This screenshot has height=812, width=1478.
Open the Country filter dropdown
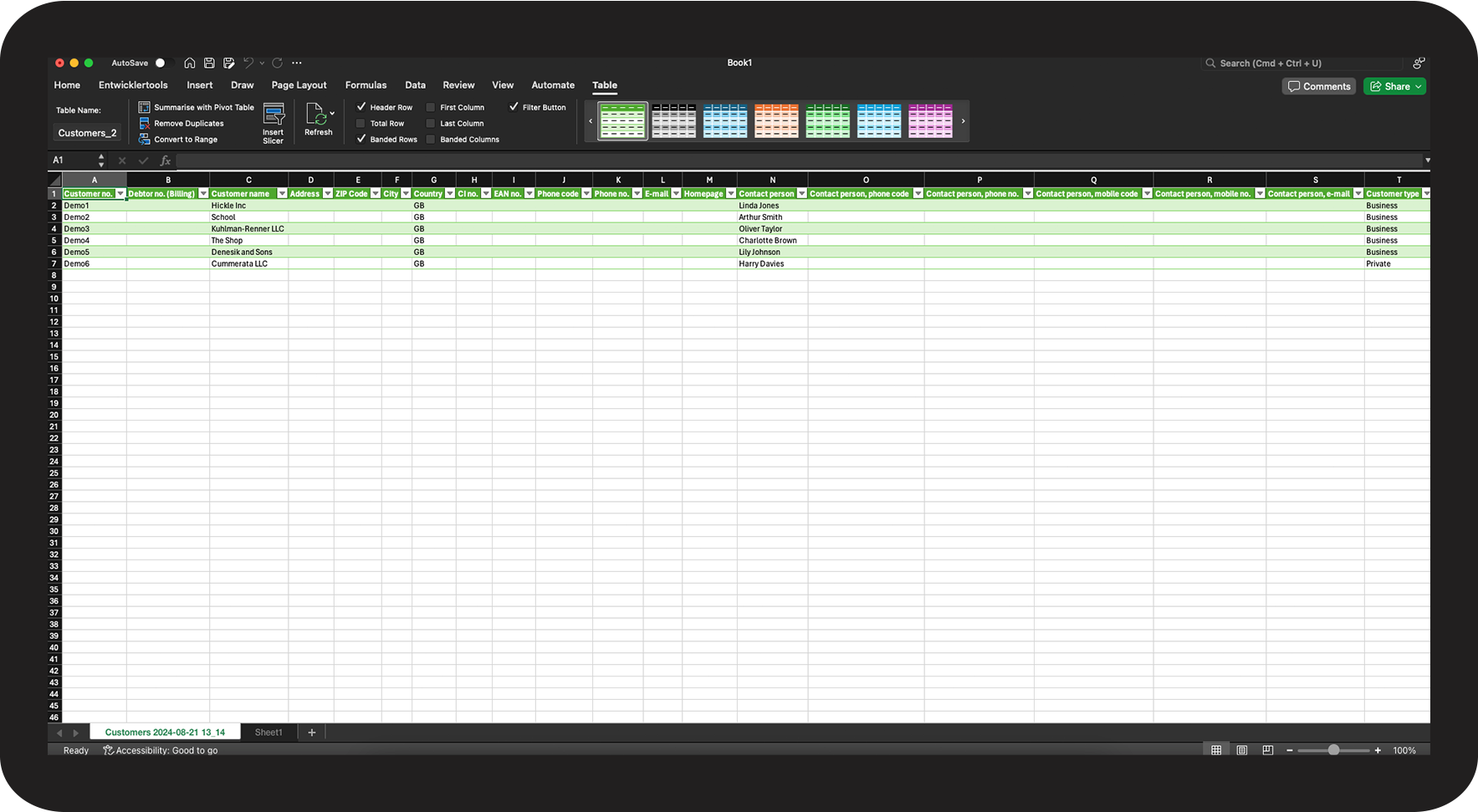click(450, 193)
